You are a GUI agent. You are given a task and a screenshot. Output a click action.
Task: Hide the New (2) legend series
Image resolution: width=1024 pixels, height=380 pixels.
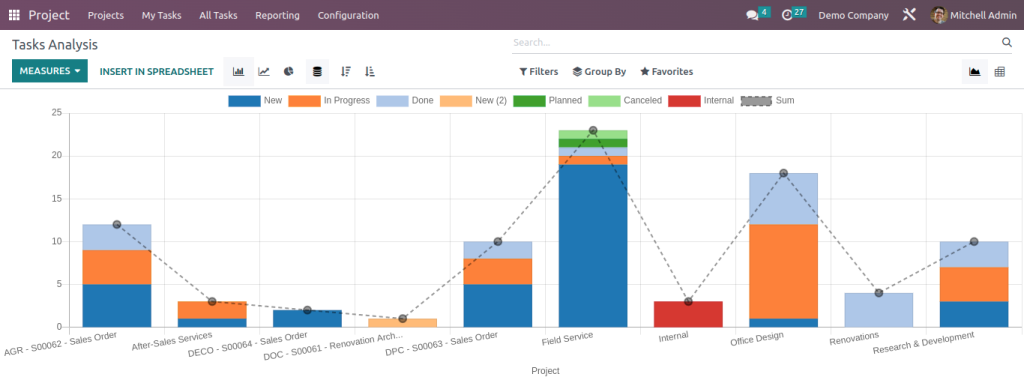(x=473, y=101)
